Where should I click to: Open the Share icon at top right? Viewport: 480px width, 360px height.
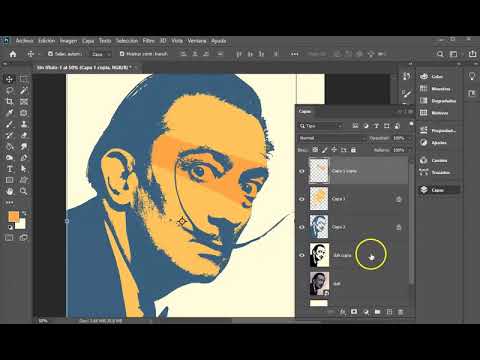coord(472,54)
